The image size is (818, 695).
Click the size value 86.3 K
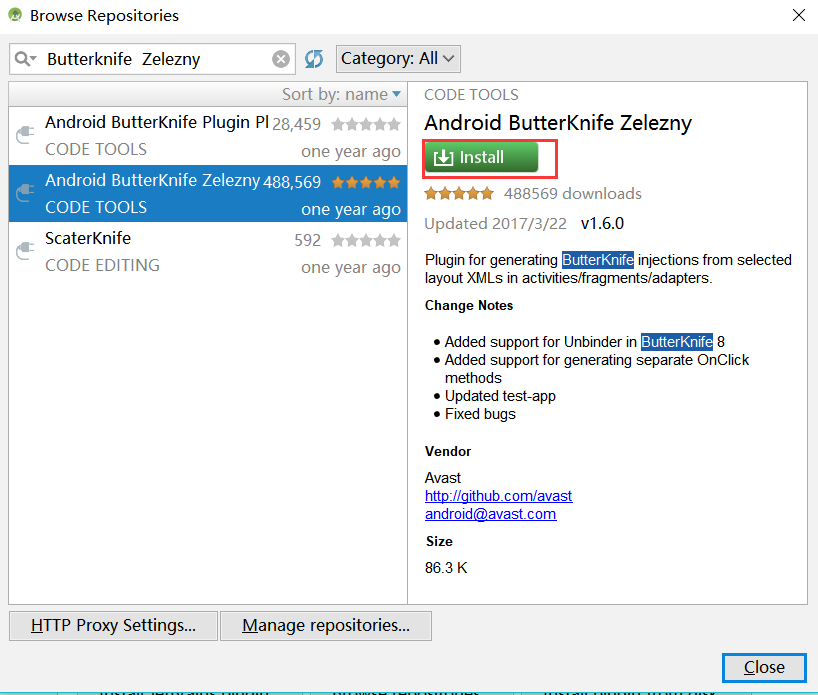(446, 568)
